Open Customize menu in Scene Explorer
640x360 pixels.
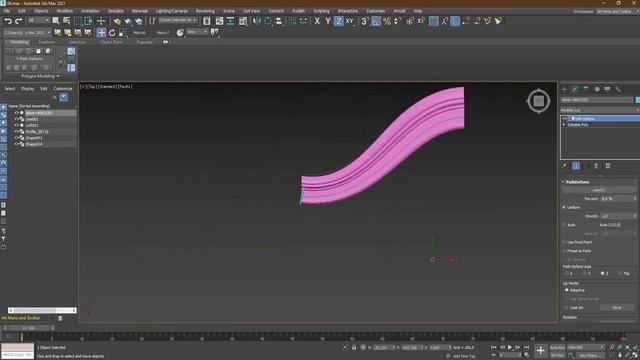click(63, 89)
